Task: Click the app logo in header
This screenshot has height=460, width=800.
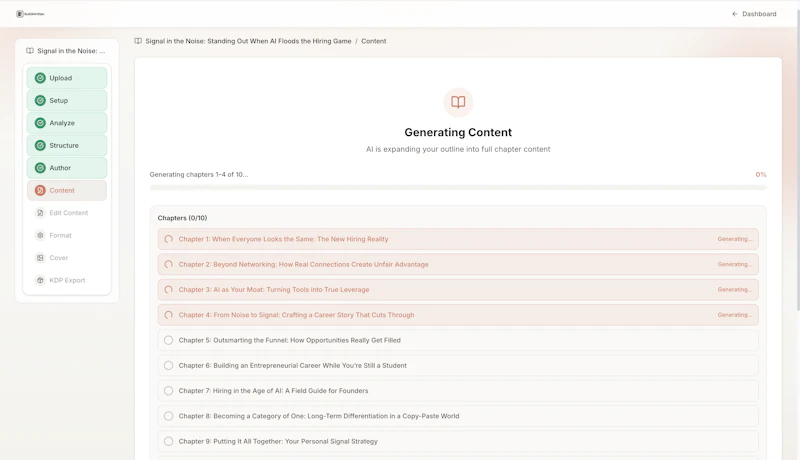Action: pos(30,14)
